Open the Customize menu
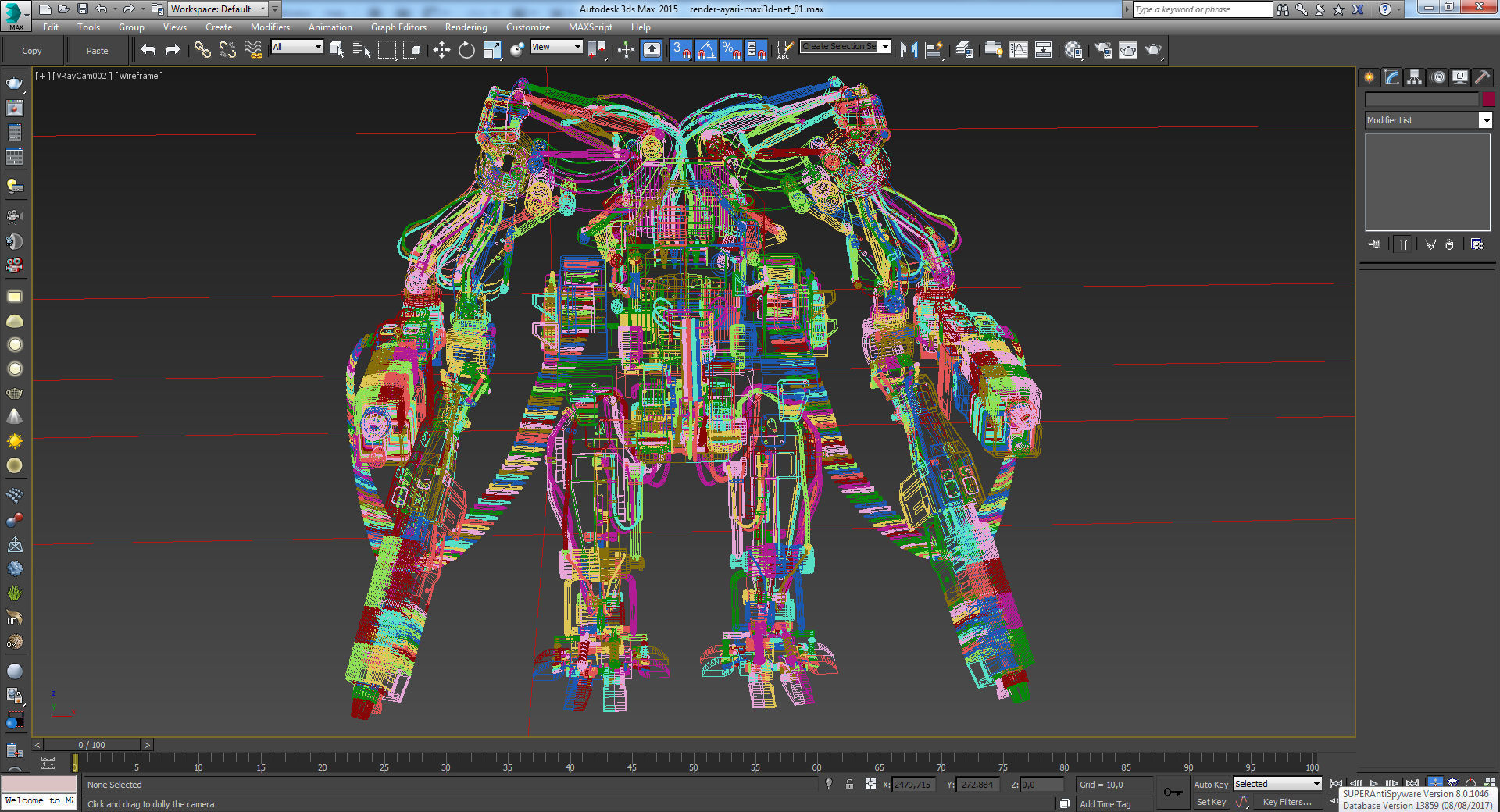Screen dimensions: 1500x812 click(x=528, y=27)
